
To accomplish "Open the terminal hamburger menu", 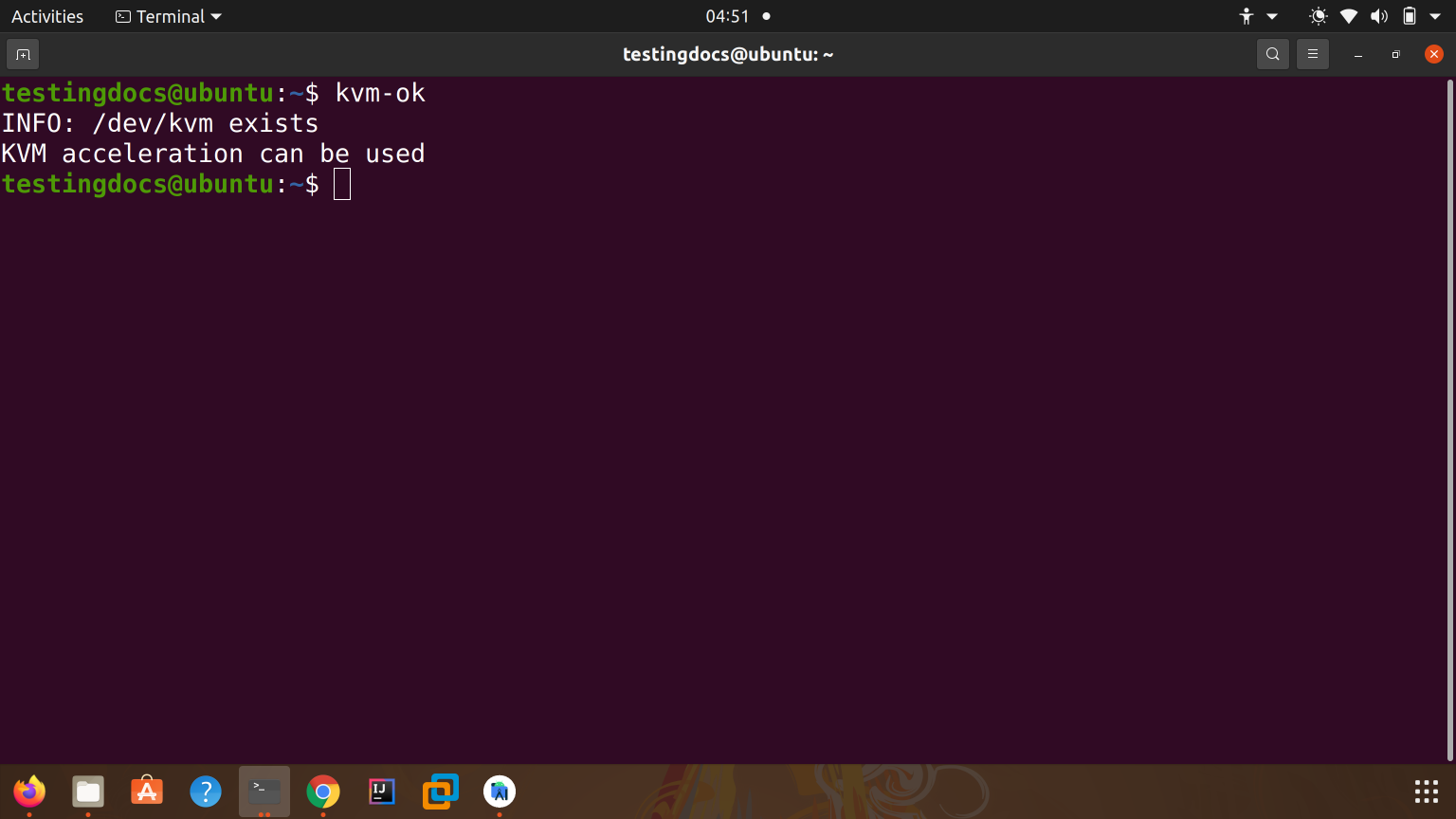I will (x=1313, y=55).
